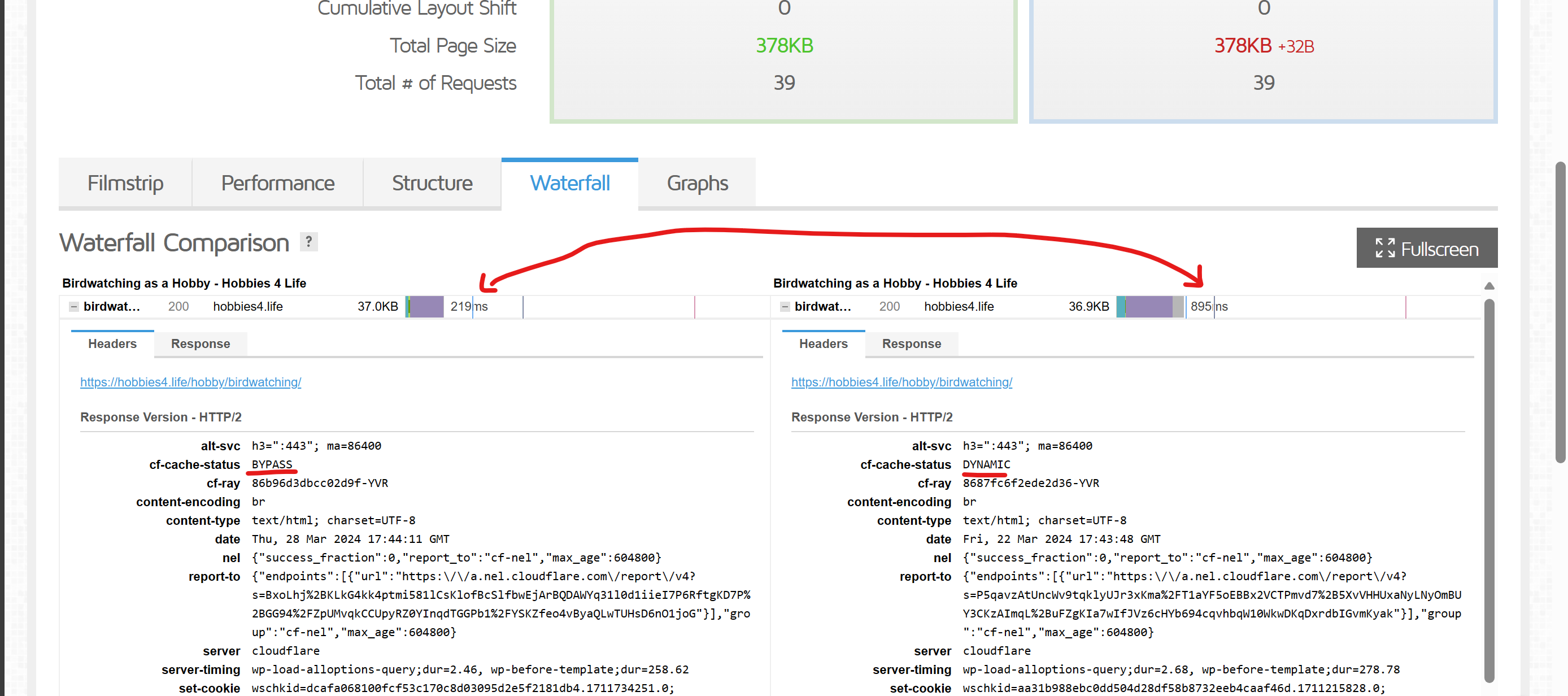
Task: Switch to the Filmstrip tab
Action: point(125,183)
